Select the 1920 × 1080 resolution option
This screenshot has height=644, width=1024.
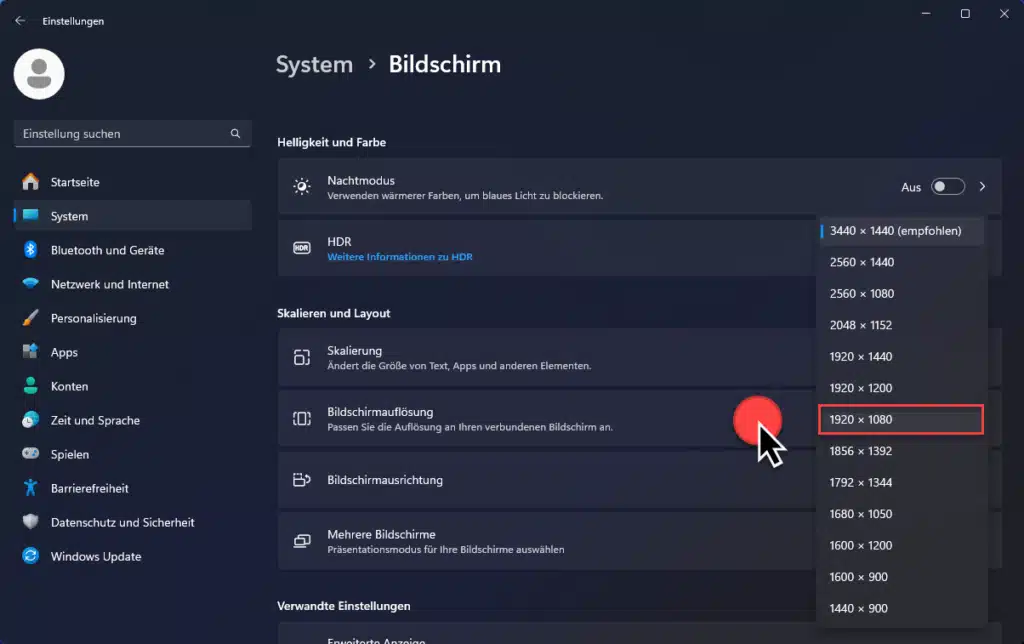pos(899,419)
